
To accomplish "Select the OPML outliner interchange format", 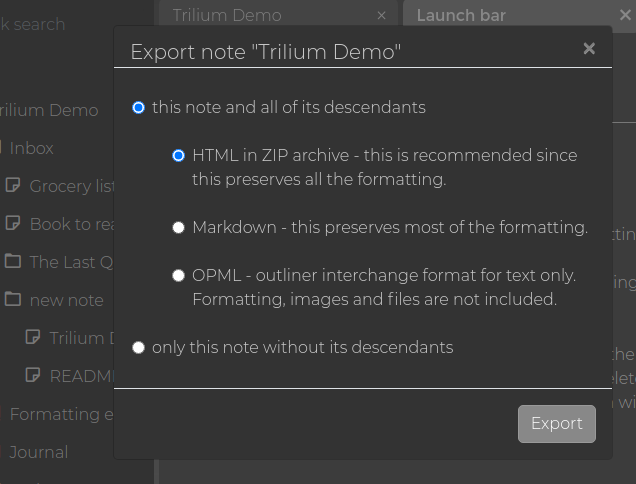I will (x=179, y=276).
